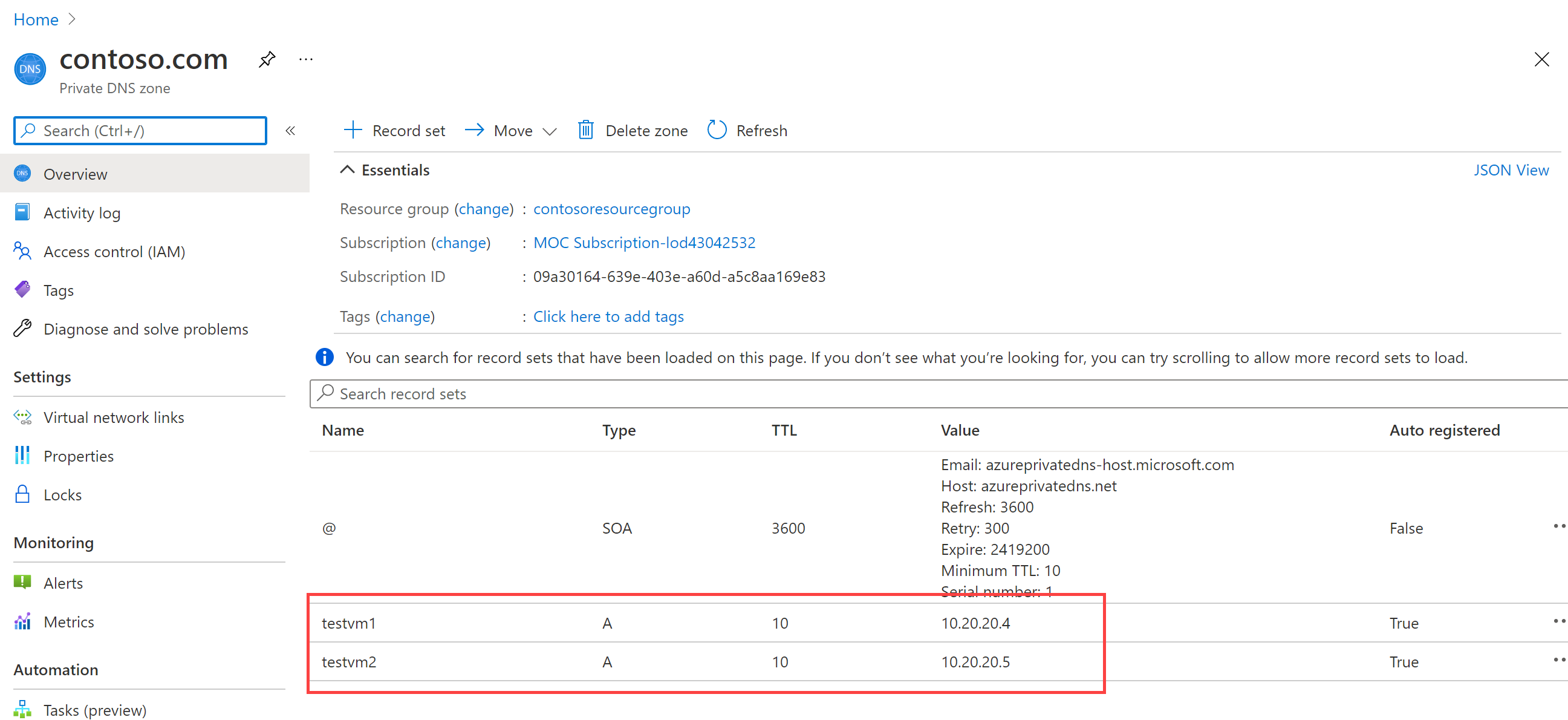Open Virtual network links under Settings
The width and height of the screenshot is (1568, 720).
coord(114,417)
